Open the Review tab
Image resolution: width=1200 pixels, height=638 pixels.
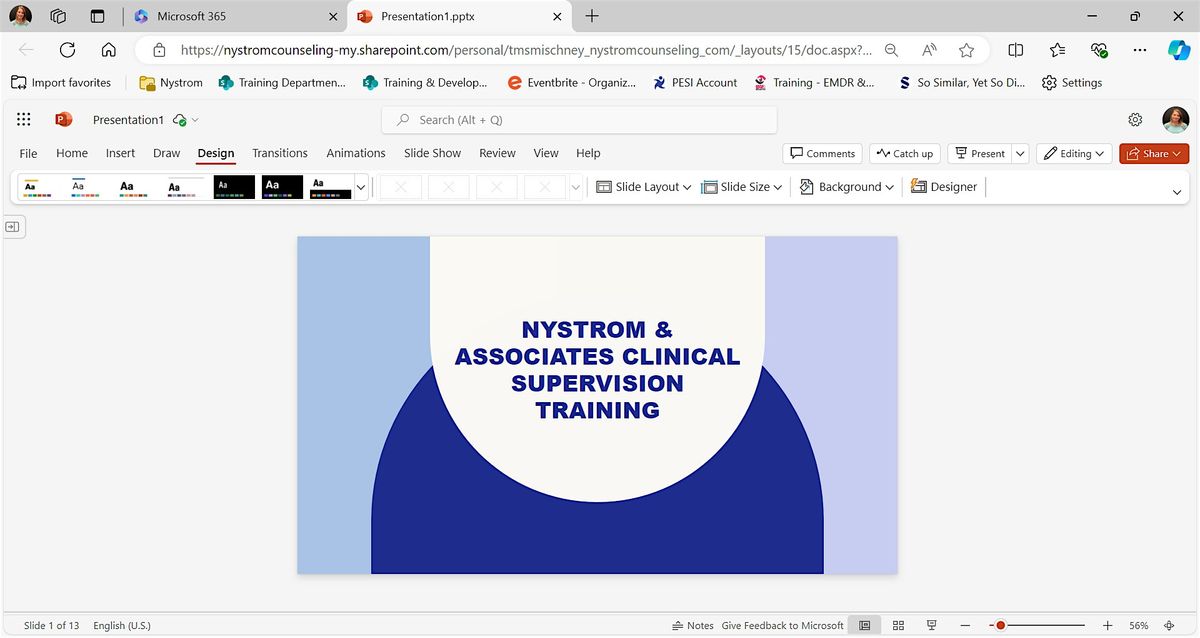point(497,153)
